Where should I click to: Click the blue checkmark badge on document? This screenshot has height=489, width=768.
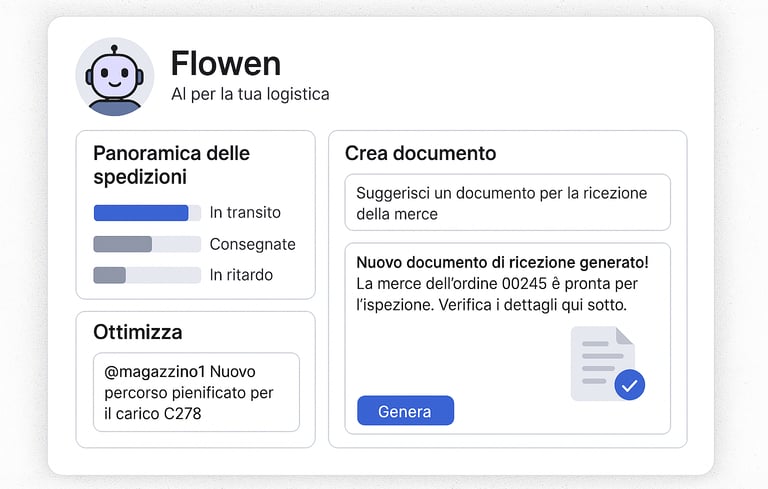629,384
